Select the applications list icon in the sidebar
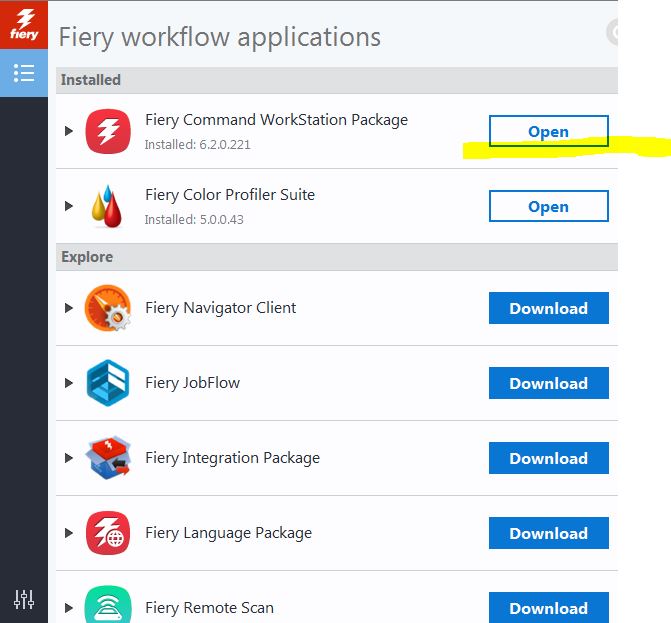The width and height of the screenshot is (671, 623). [24, 73]
